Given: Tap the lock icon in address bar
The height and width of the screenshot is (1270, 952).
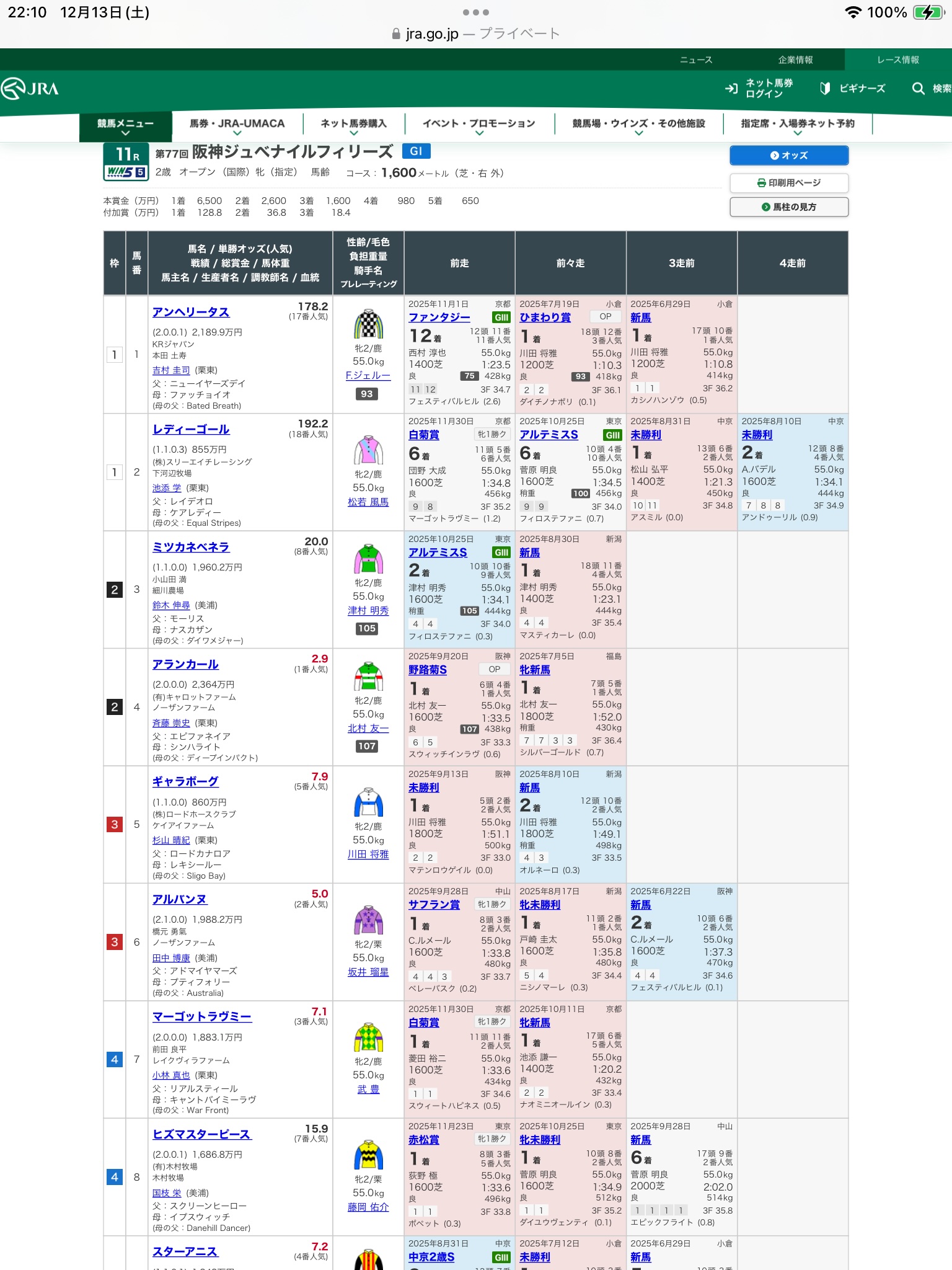Looking at the screenshot, I should point(396,34).
